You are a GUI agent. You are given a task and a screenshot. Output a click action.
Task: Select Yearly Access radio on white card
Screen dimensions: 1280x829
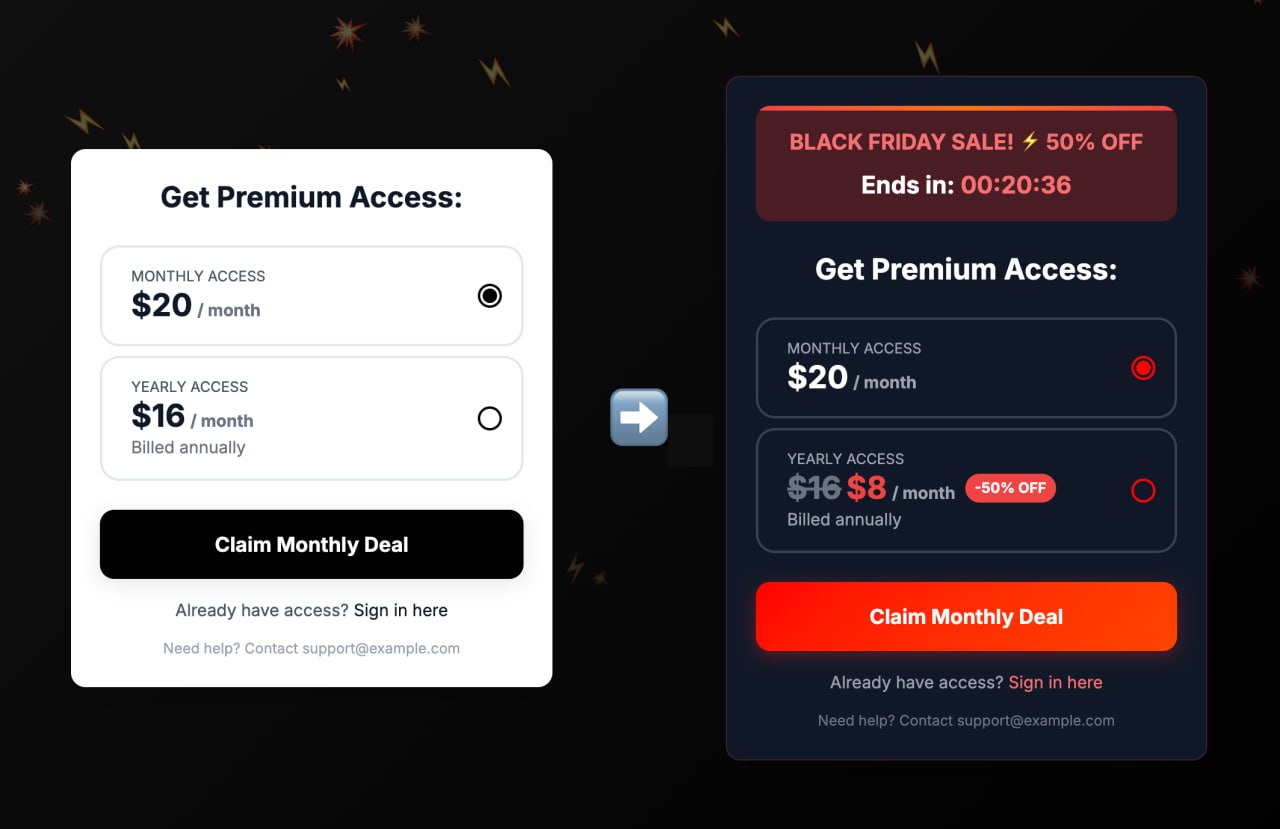click(489, 418)
